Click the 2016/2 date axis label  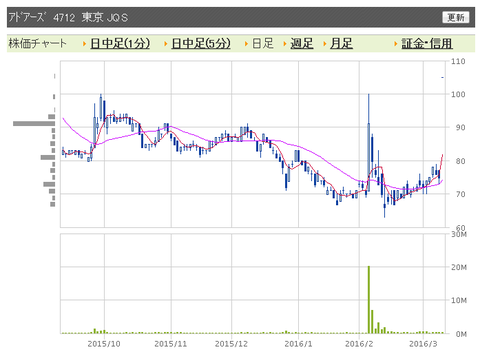tap(359, 344)
